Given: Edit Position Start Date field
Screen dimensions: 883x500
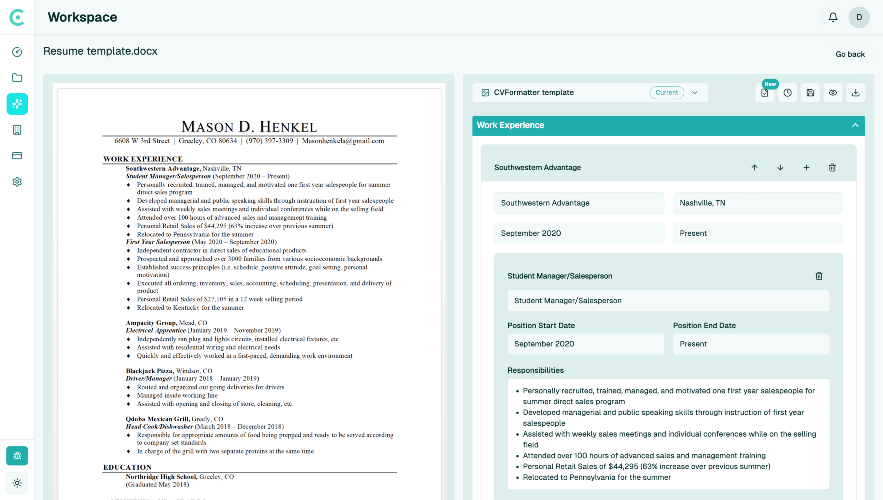Looking at the screenshot, I should click(x=585, y=344).
